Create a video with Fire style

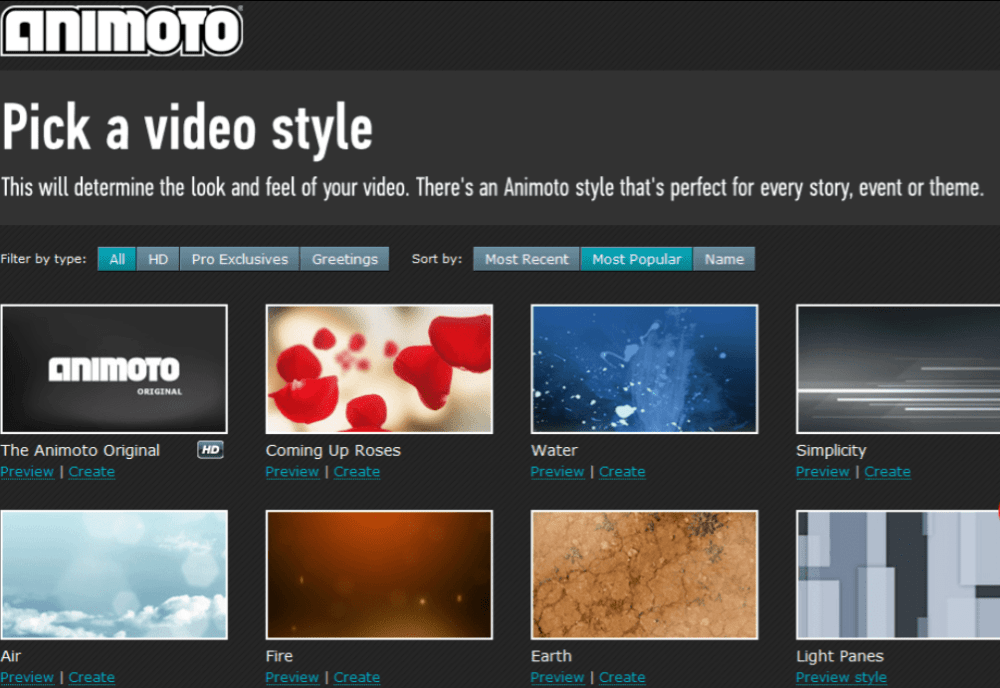click(x=357, y=677)
